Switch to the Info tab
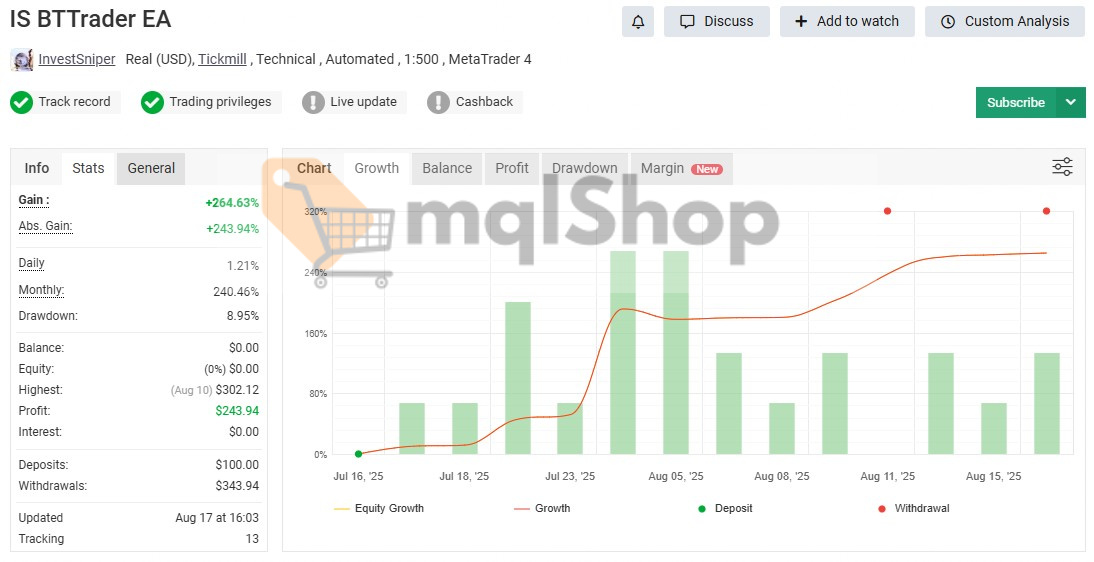The width and height of the screenshot is (1094, 562). [36, 168]
